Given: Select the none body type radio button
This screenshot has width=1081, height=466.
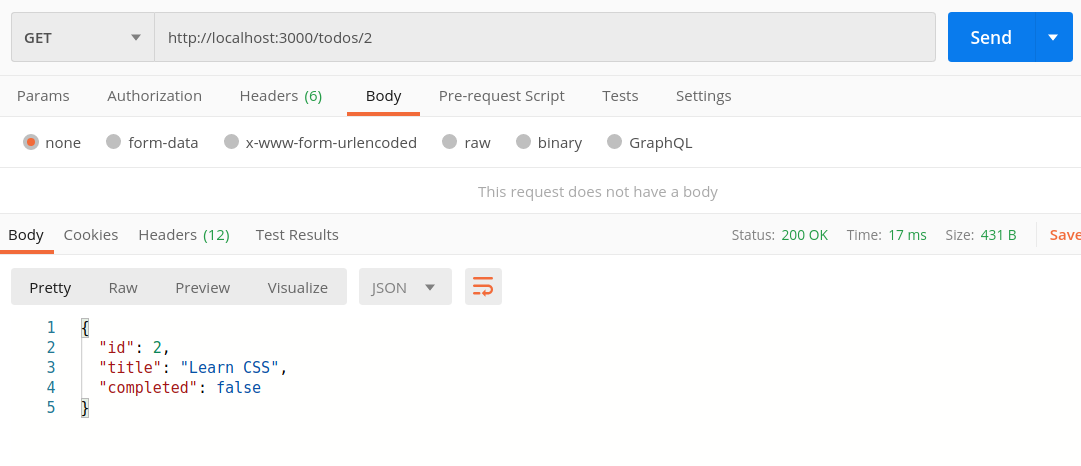Looking at the screenshot, I should (x=31, y=142).
